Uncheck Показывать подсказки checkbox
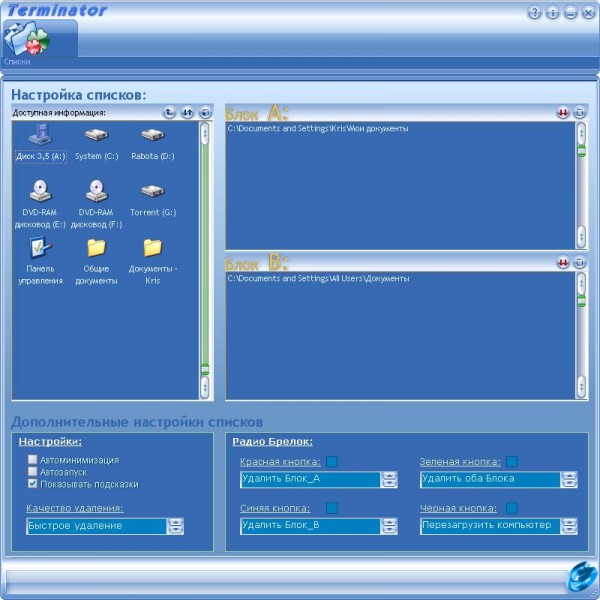The height and width of the screenshot is (600, 600). [33, 484]
